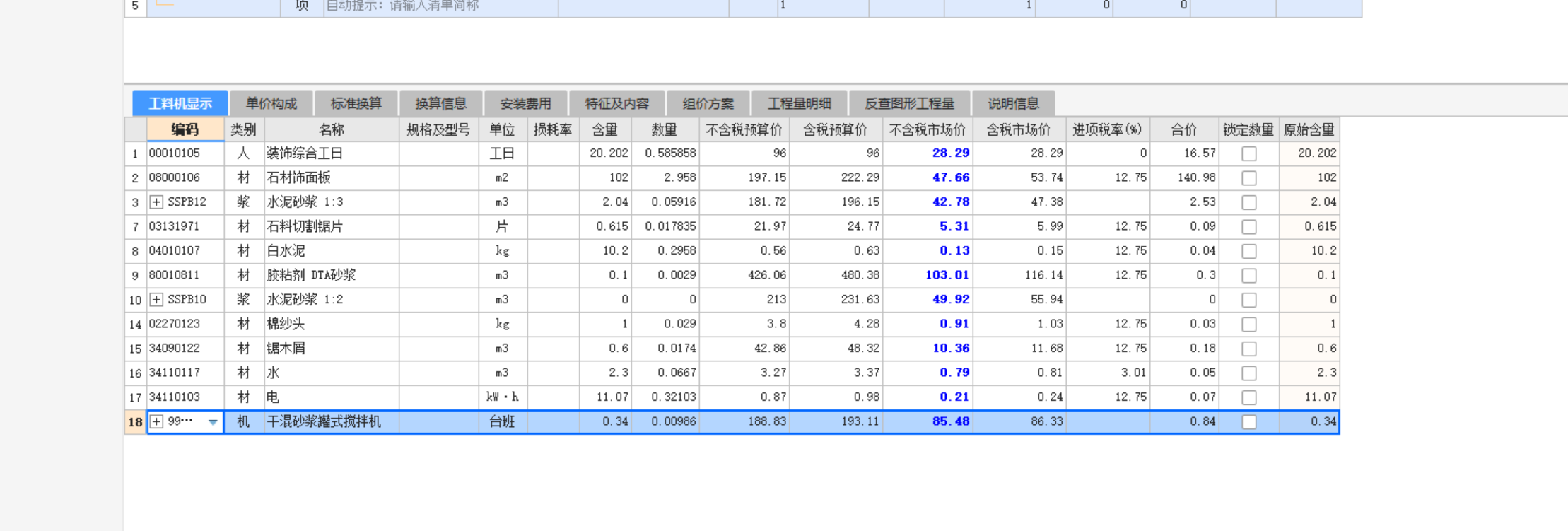1568x531 pixels.
Task: Click the 自动提示 input cell in row 5
Action: pos(440,6)
